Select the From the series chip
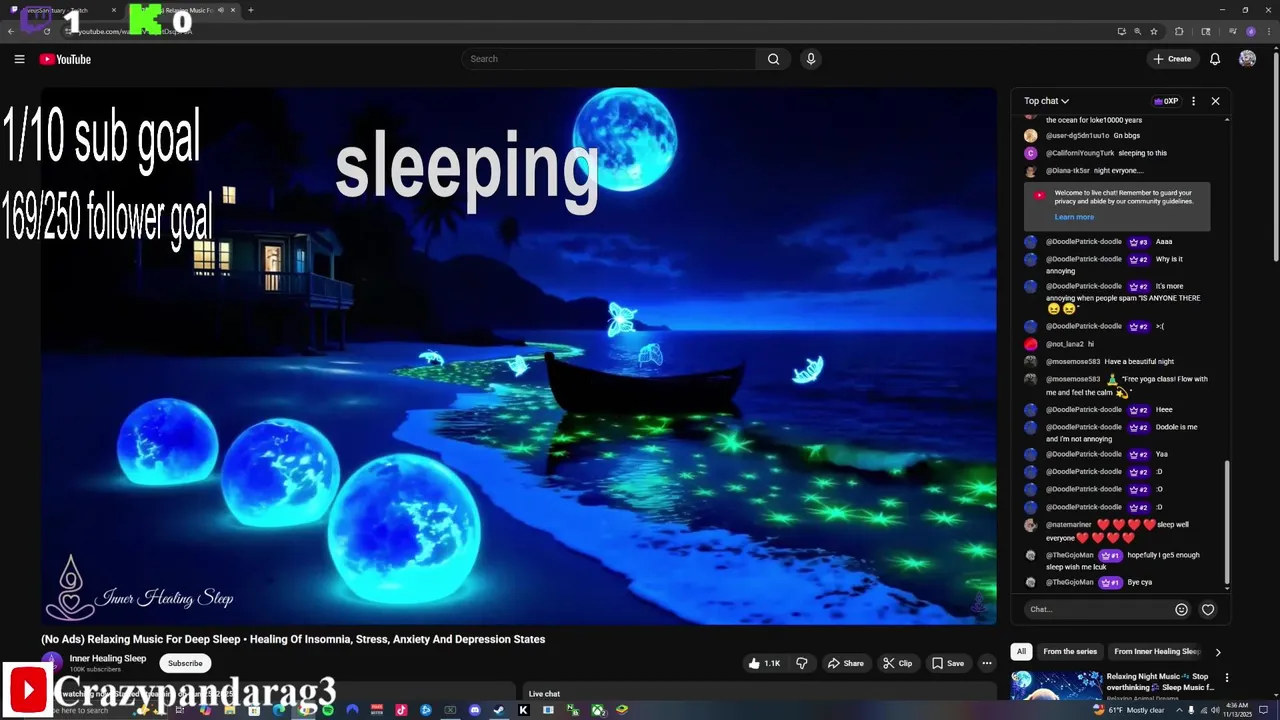The width and height of the screenshot is (1280, 720). click(x=1070, y=651)
